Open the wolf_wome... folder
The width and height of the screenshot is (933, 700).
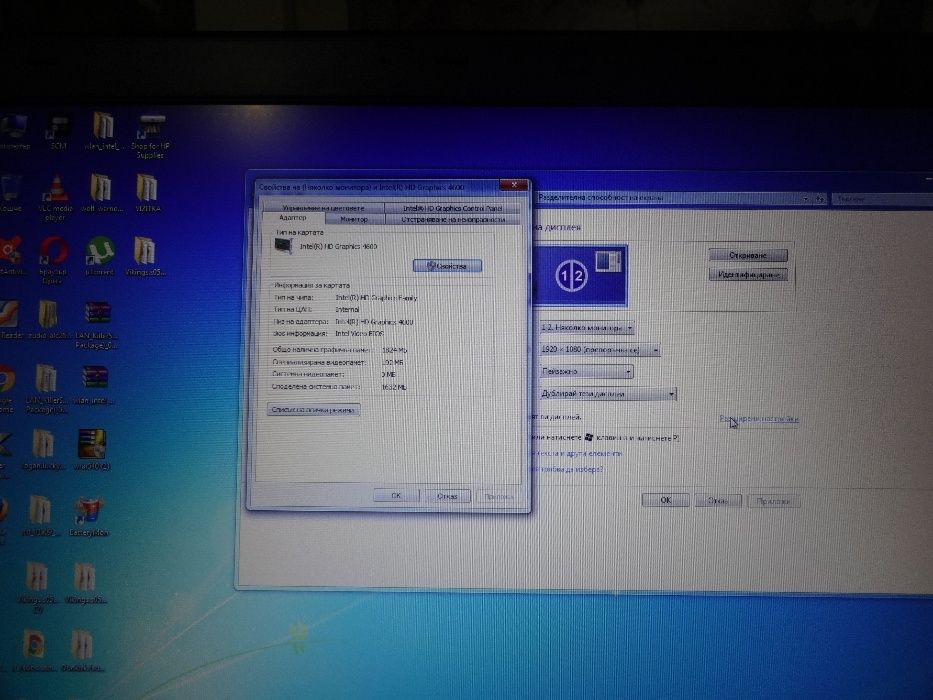coord(101,192)
